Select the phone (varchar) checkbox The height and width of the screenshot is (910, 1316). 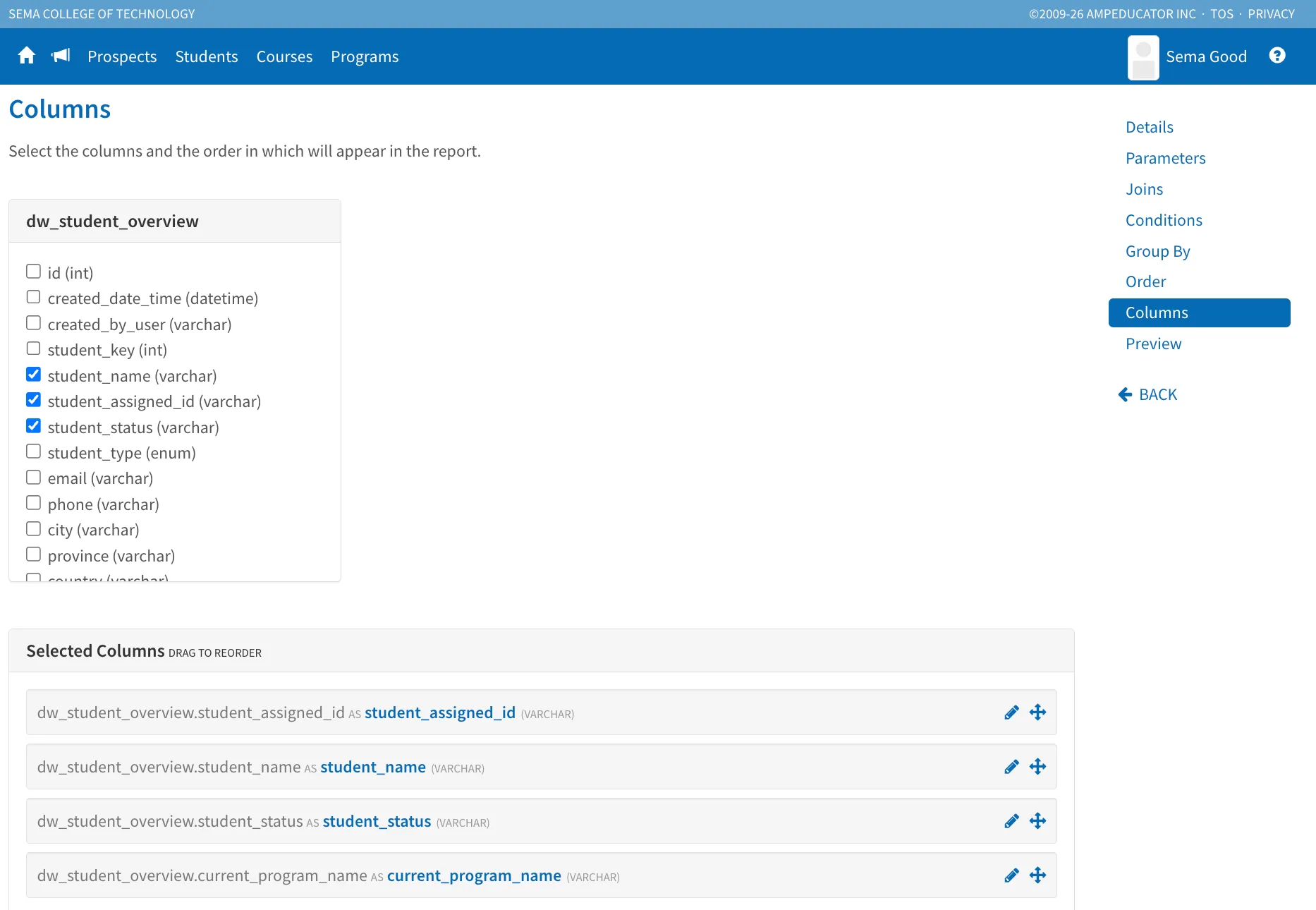click(33, 503)
